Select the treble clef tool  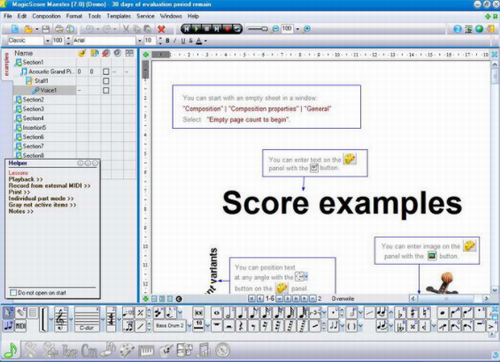tap(61, 319)
